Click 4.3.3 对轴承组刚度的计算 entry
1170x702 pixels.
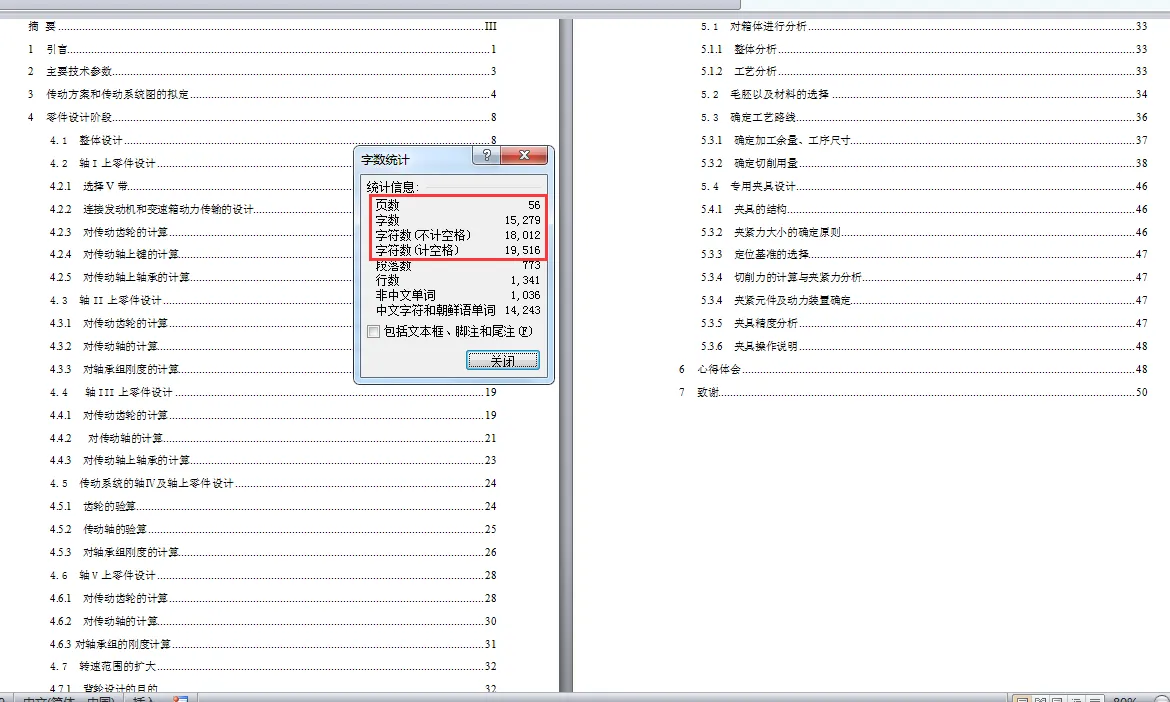click(x=201, y=369)
